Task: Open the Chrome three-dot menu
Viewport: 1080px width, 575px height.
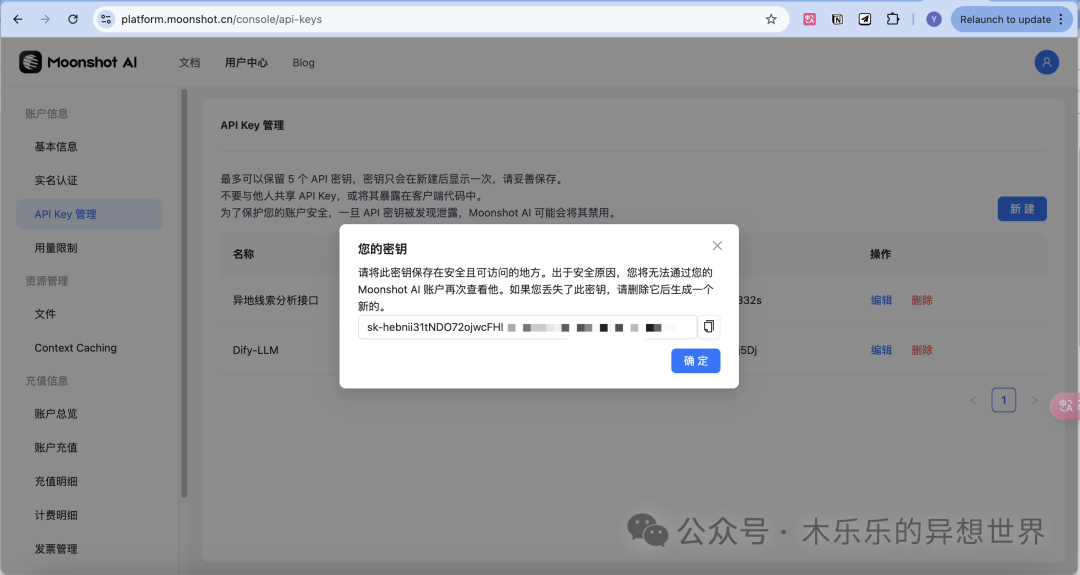Action: (1061, 19)
